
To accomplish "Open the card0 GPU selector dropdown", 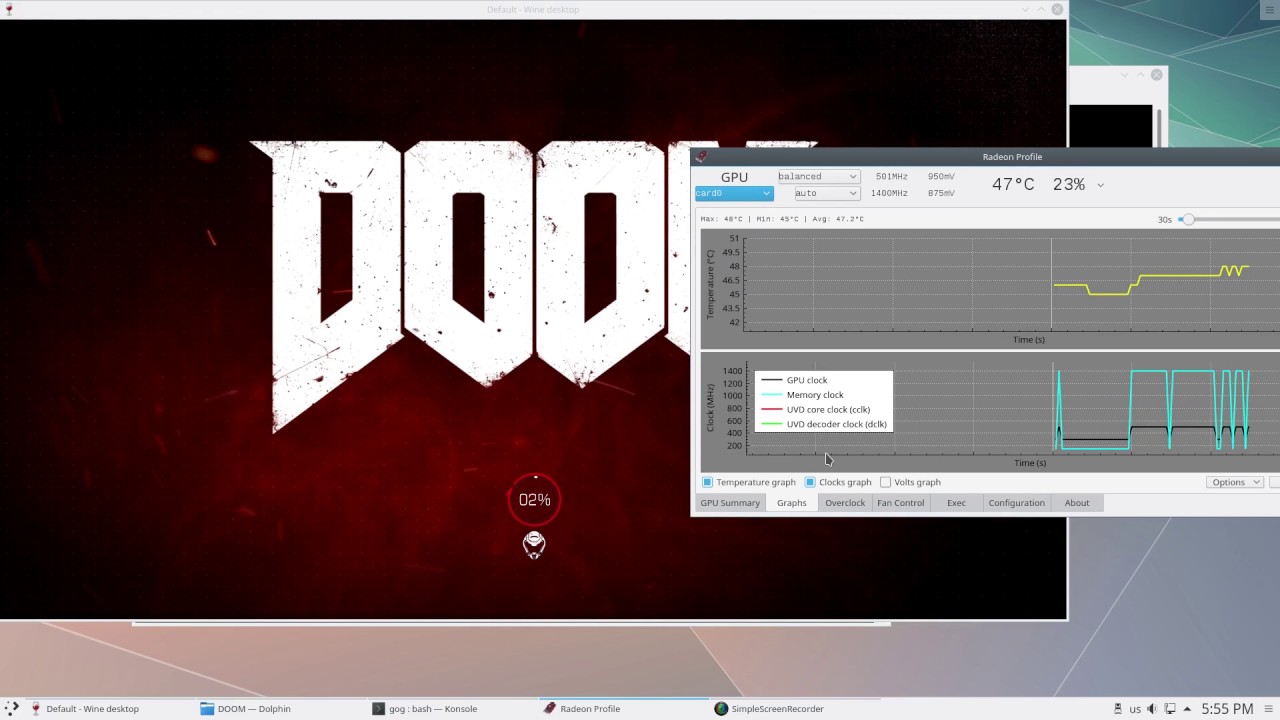I will pos(734,193).
